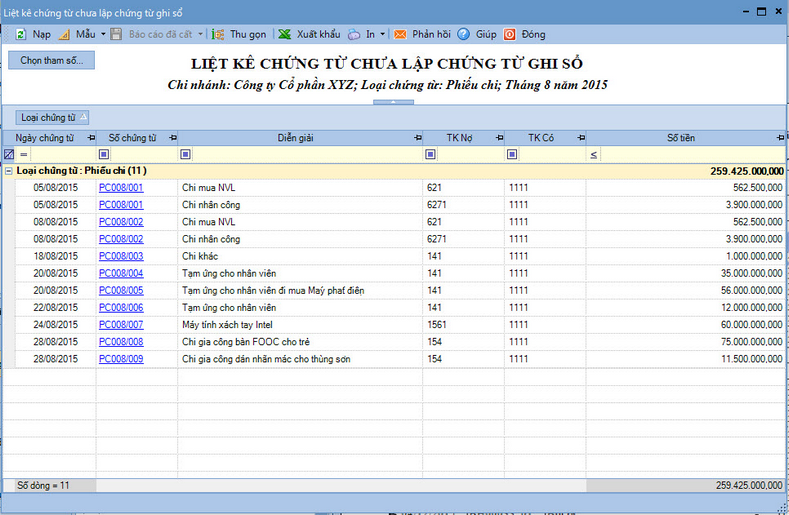The image size is (789, 515).
Task: Open the Số tiền ≤ filter operator
Action: pyautogui.click(x=594, y=155)
